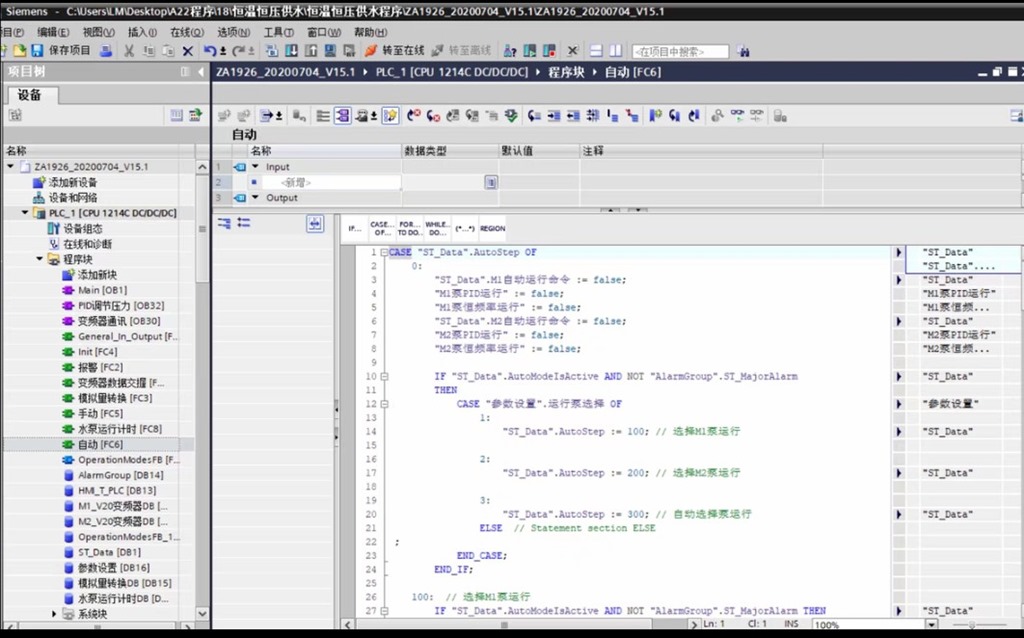The height and width of the screenshot is (638, 1024).
Task: Toggle monitoring glasses icon in editor toolbar
Action: pos(737,116)
